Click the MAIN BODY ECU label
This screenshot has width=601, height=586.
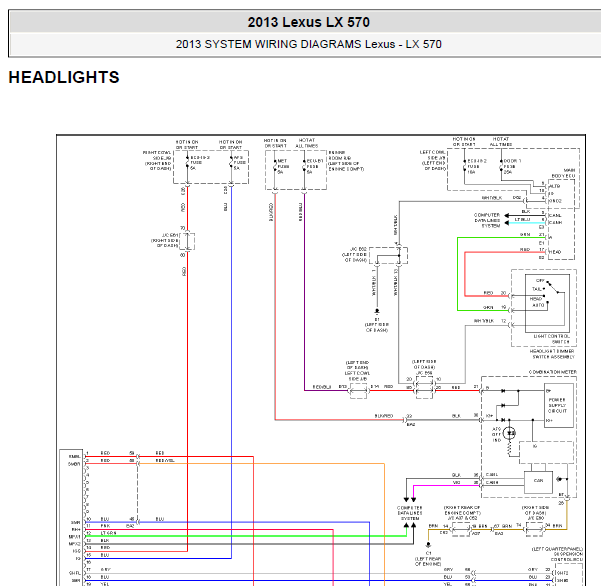point(563,173)
